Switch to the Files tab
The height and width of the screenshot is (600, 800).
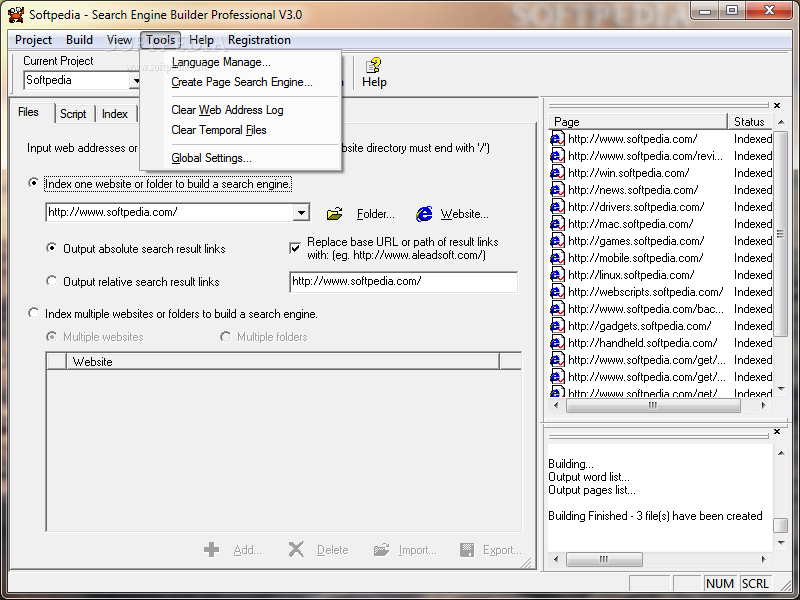point(29,112)
